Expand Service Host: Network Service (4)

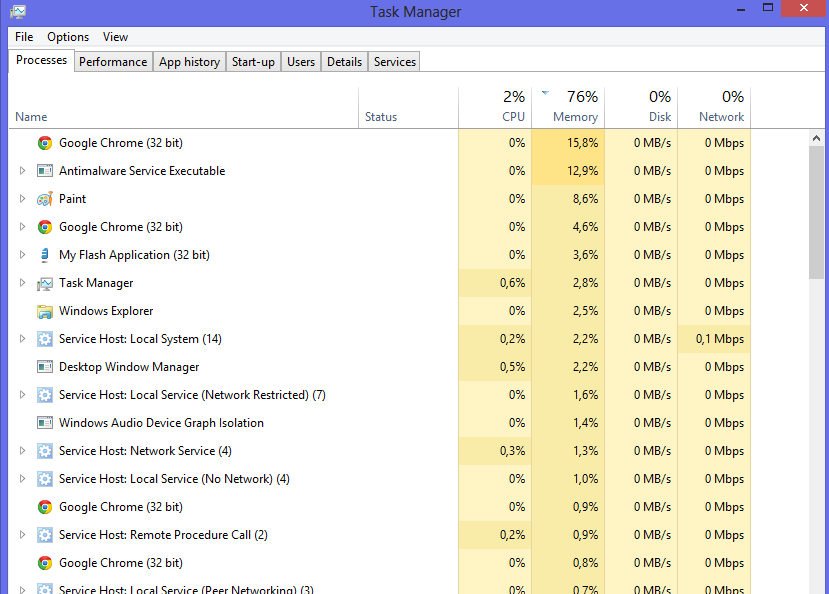[x=22, y=451]
